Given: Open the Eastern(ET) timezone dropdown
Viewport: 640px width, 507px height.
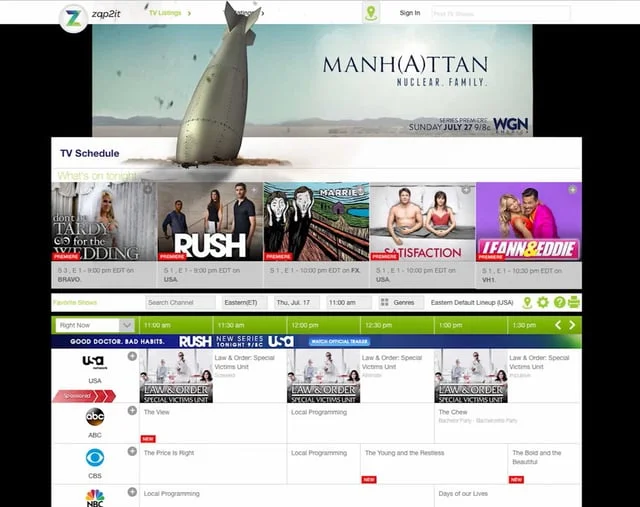Looking at the screenshot, I should 244,302.
